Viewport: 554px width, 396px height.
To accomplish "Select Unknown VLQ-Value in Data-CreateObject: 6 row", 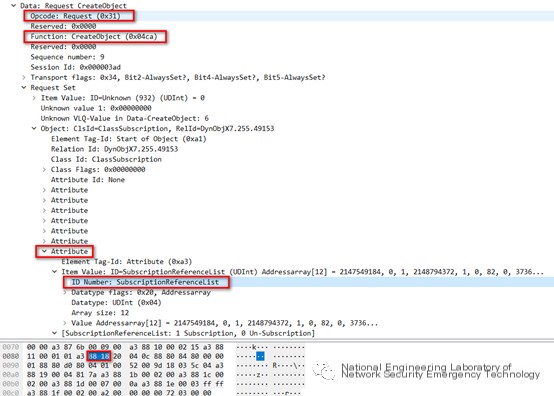I will coord(124,118).
